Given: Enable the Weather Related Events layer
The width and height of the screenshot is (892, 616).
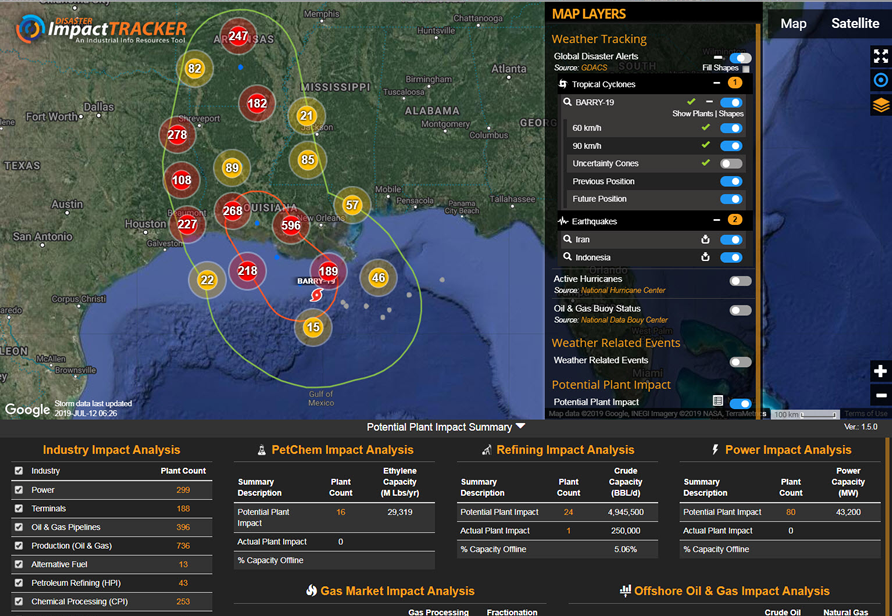Looking at the screenshot, I should click(740, 362).
